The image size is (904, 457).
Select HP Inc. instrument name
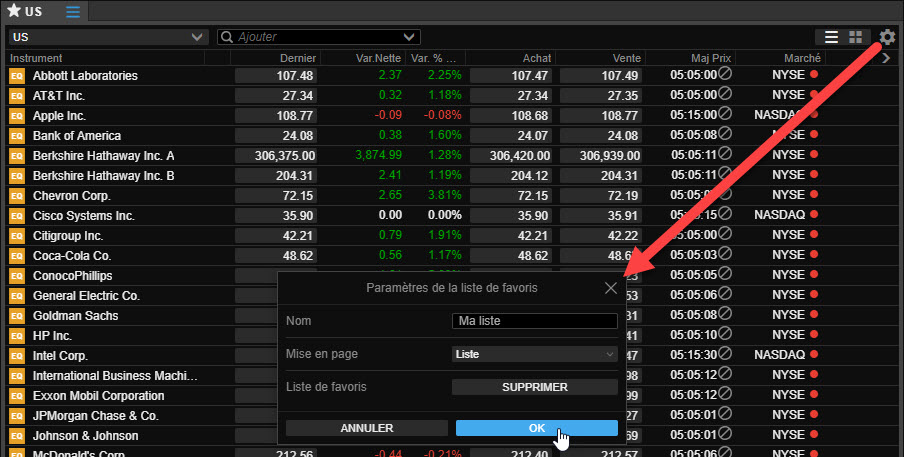(x=52, y=336)
